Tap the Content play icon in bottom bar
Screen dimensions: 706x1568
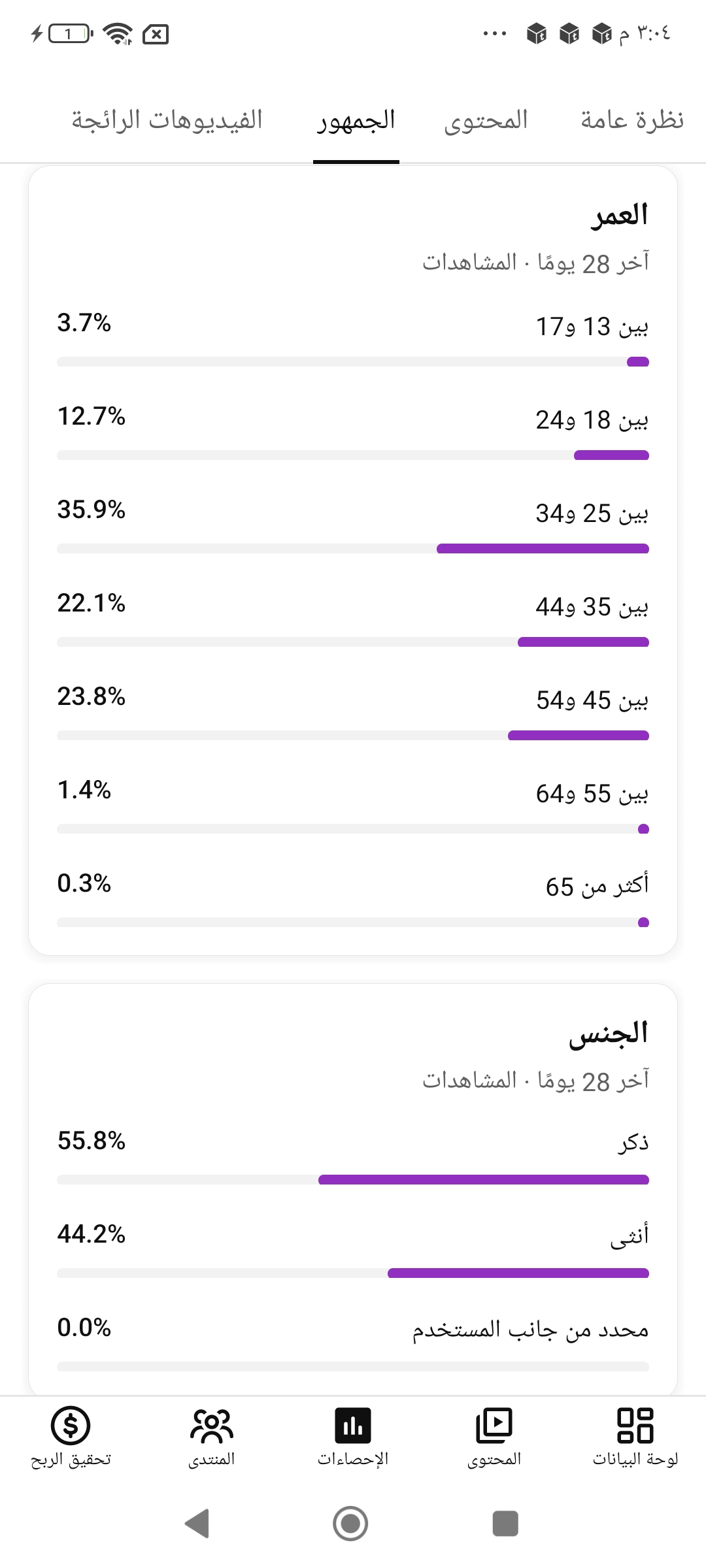(494, 1425)
